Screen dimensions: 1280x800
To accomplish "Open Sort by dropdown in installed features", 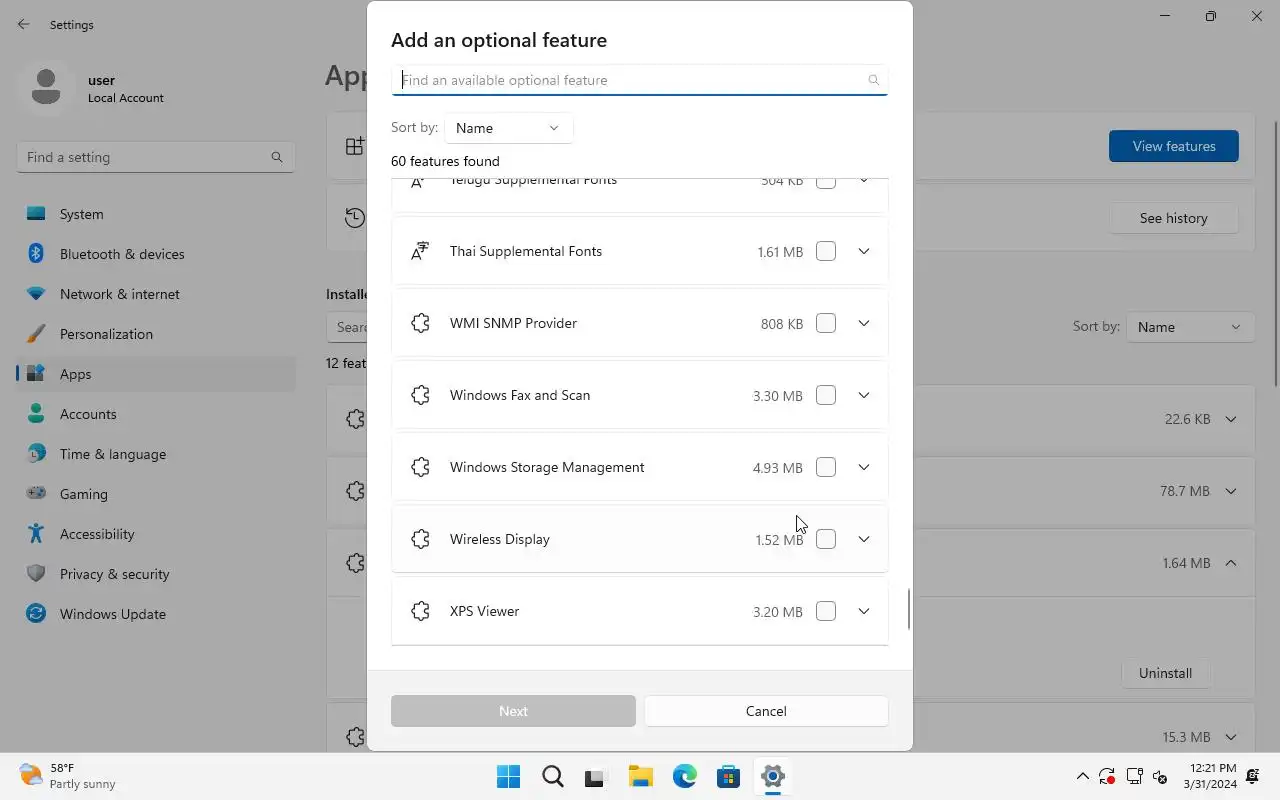I will (1190, 327).
